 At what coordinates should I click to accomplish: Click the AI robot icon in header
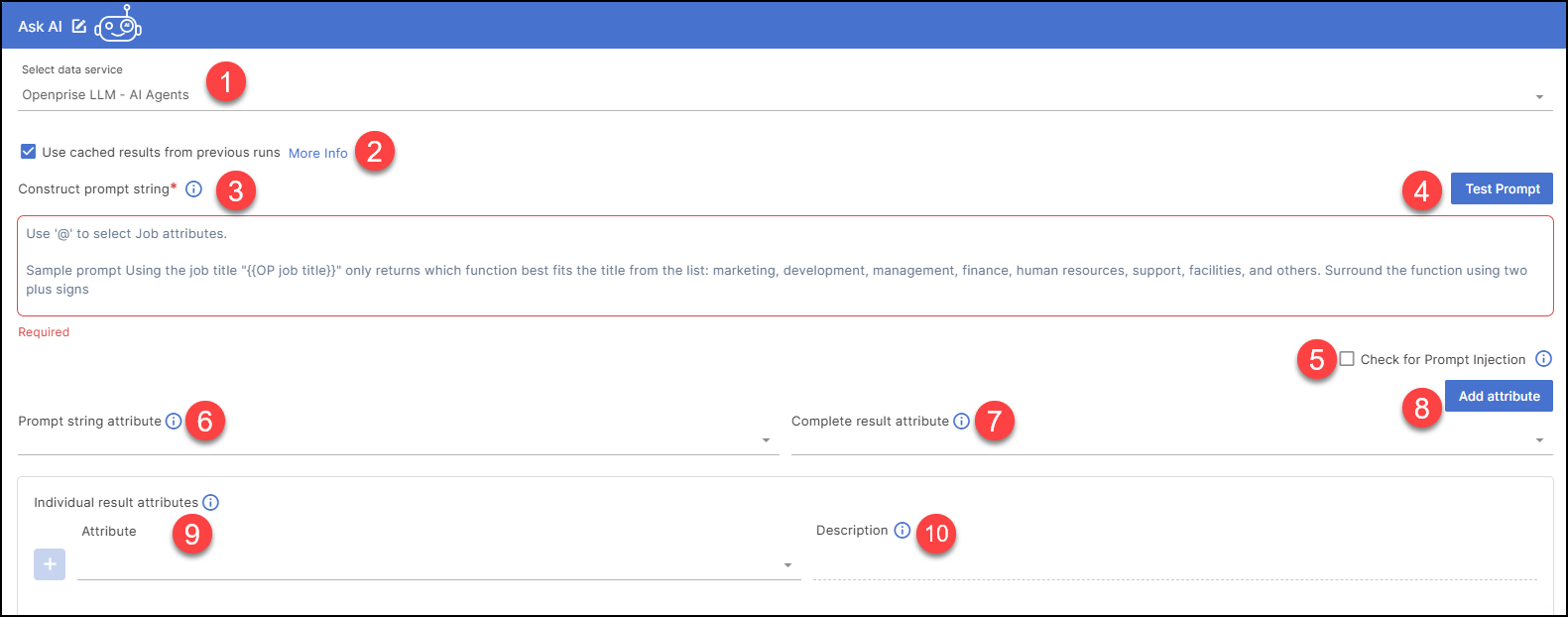[118, 24]
